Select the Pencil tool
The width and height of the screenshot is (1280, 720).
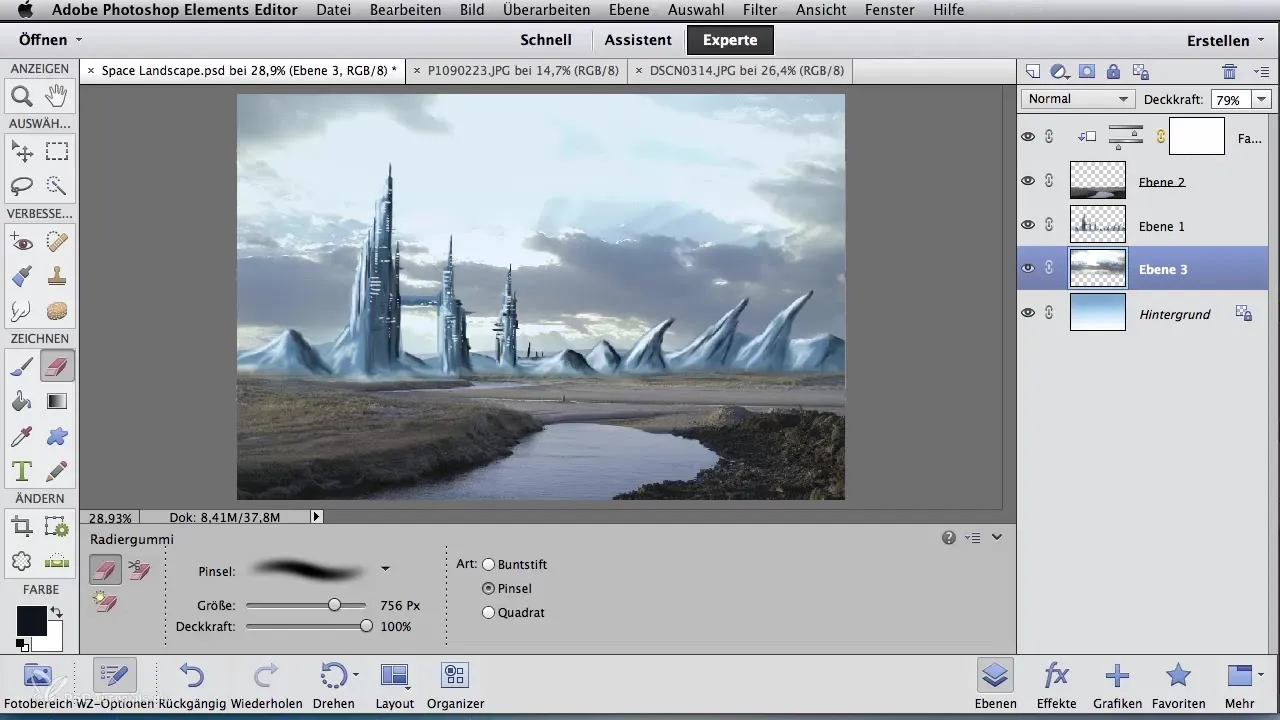pyautogui.click(x=57, y=470)
